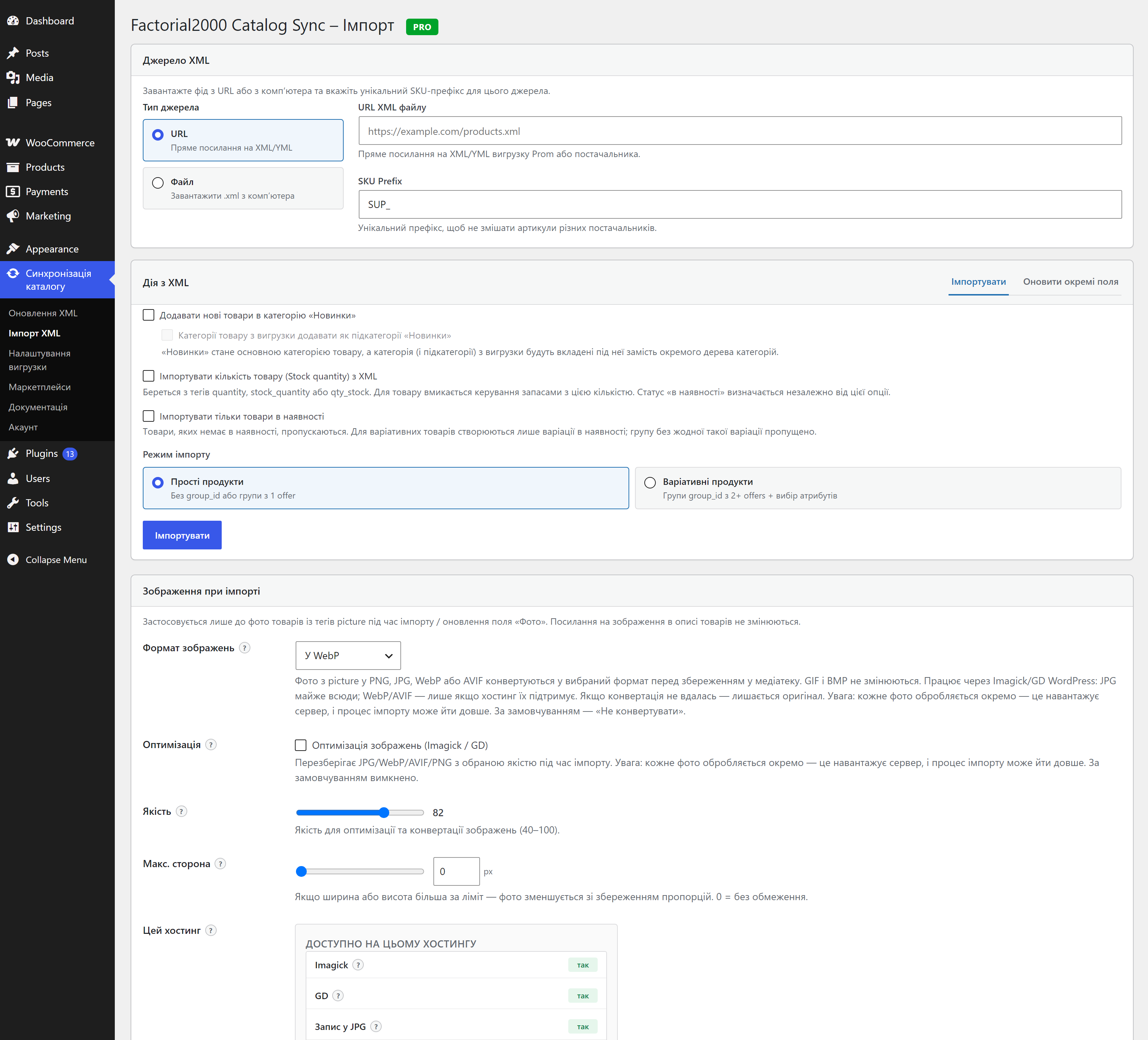
Task: Click the Media library icon
Action: point(13,77)
